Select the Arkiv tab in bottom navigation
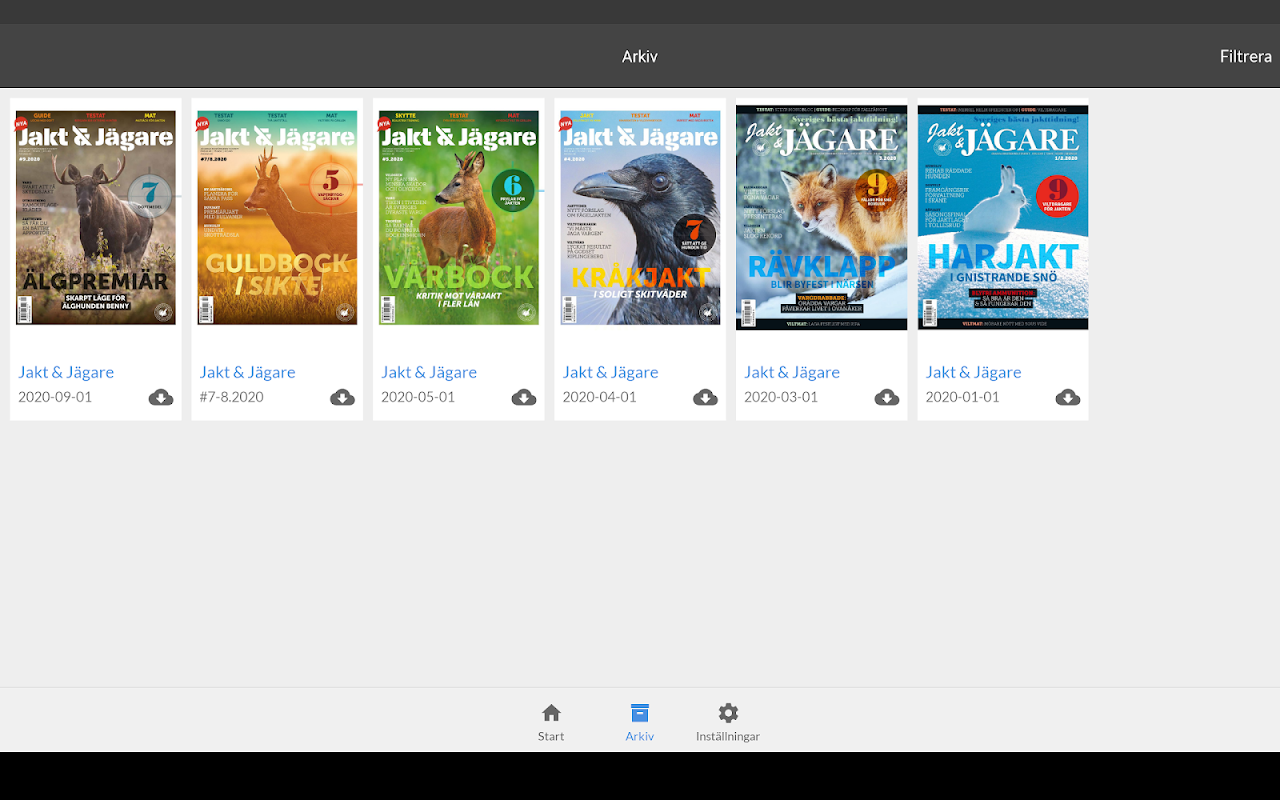1280x800 pixels. point(640,722)
